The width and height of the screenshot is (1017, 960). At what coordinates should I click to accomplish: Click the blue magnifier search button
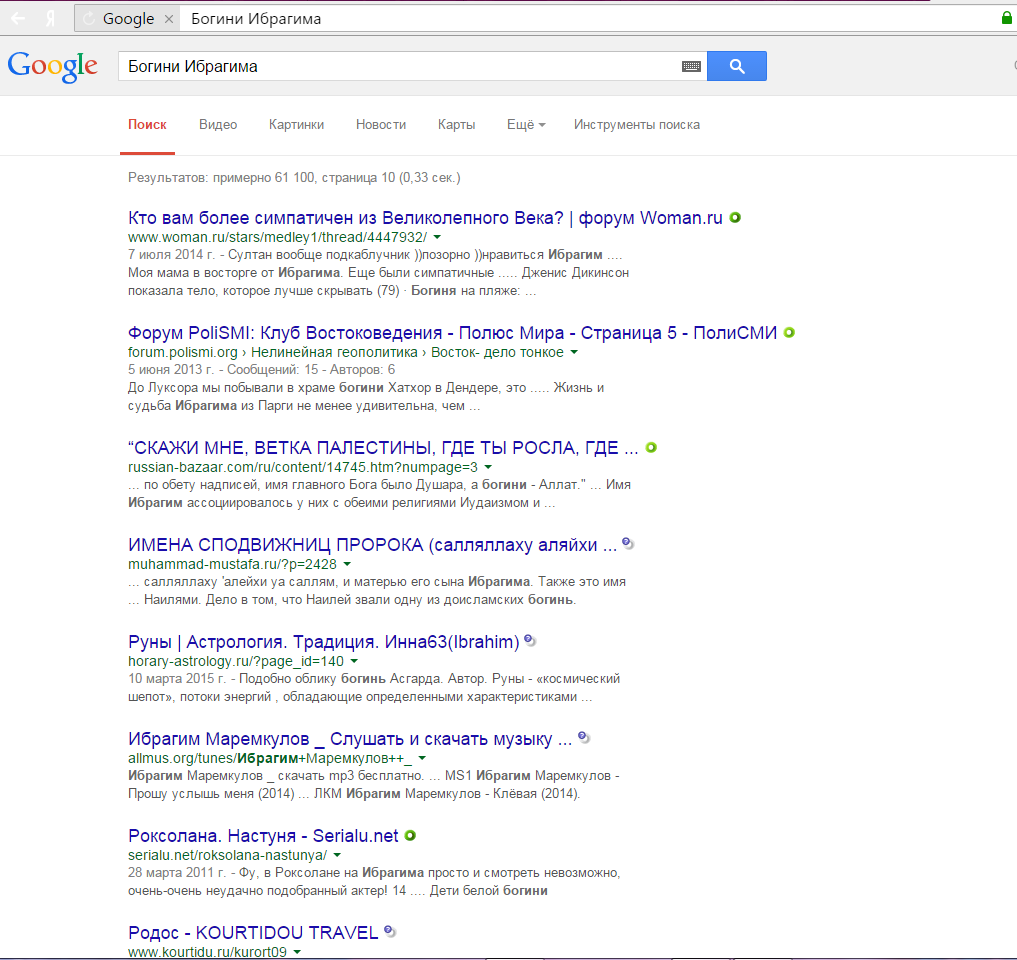[x=737, y=66]
